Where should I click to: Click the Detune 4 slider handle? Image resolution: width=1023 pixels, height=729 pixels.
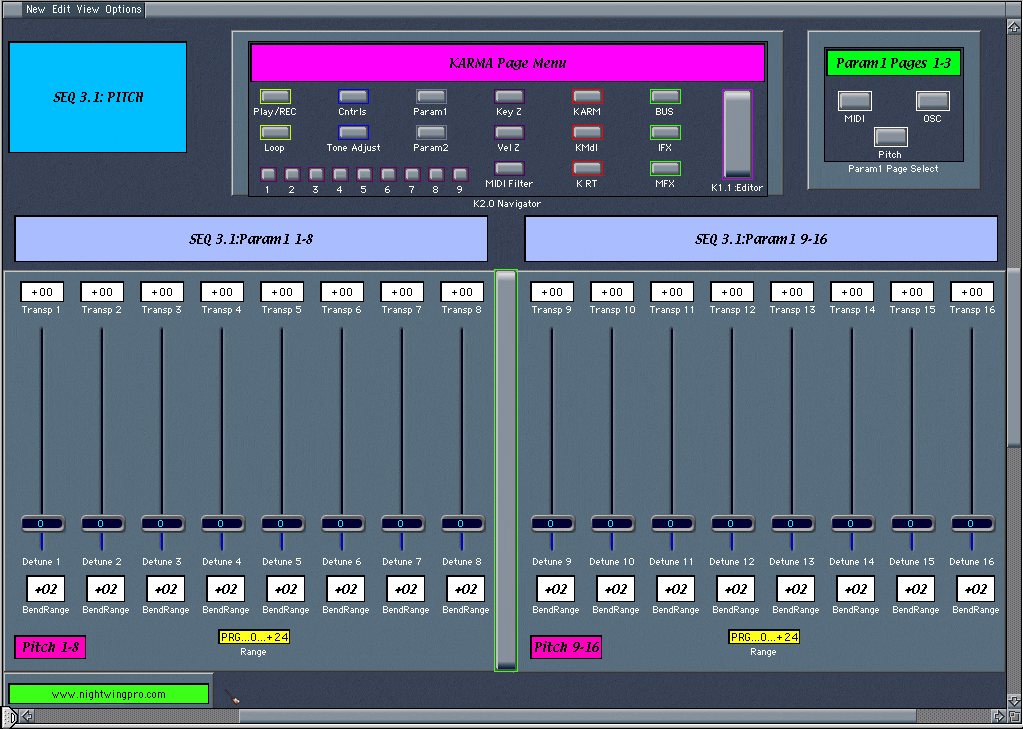(x=222, y=523)
